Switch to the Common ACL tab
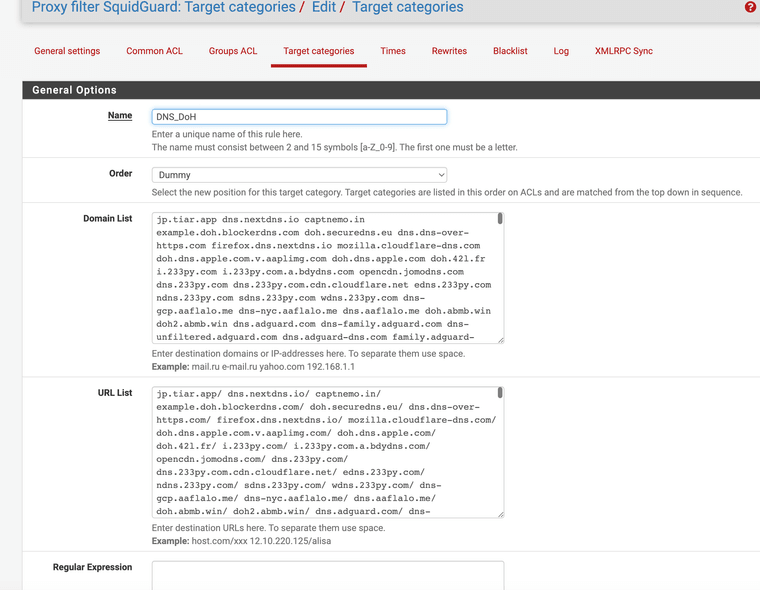The image size is (760, 590). [x=154, y=51]
